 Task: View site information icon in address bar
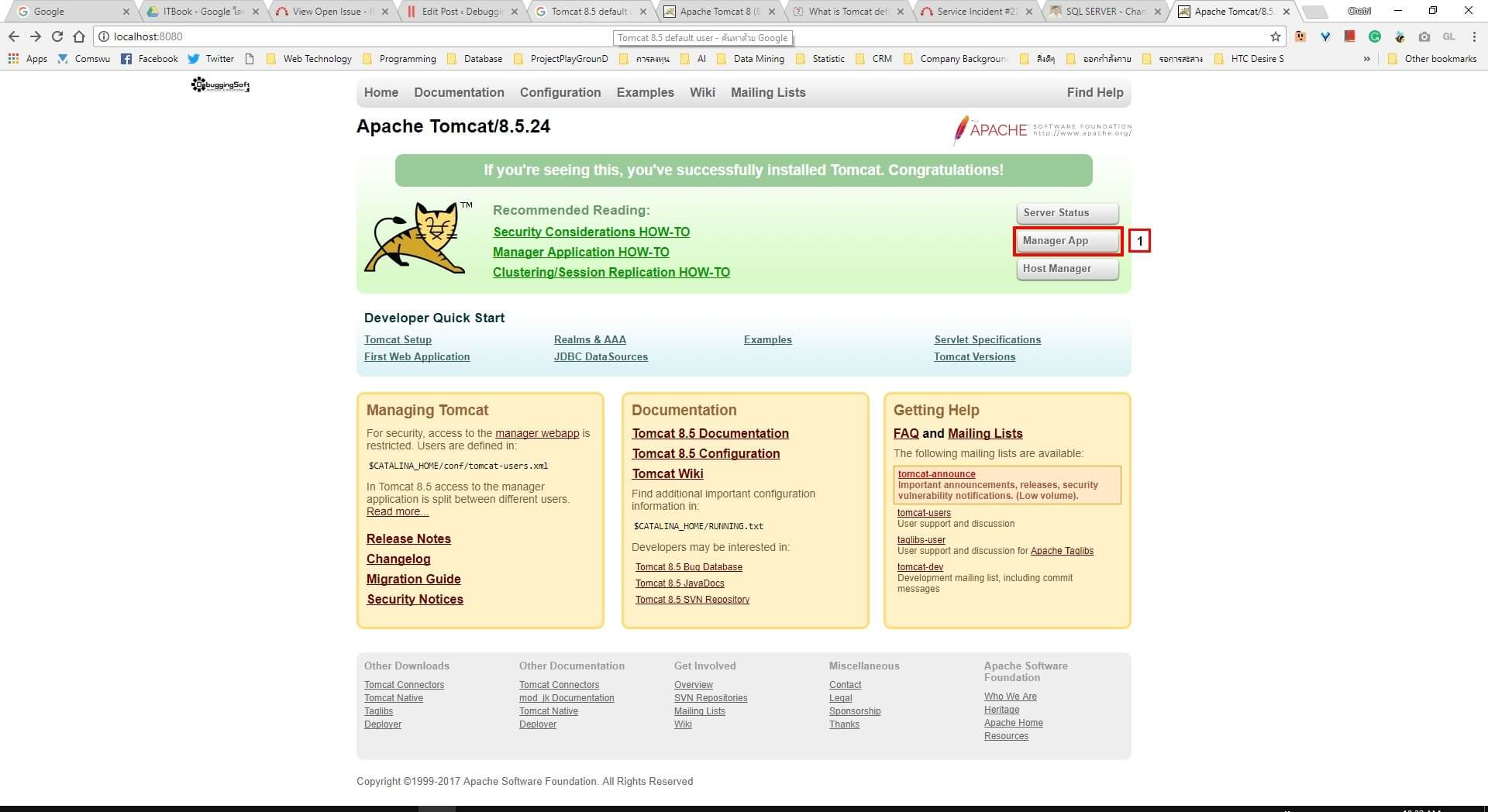tap(104, 36)
